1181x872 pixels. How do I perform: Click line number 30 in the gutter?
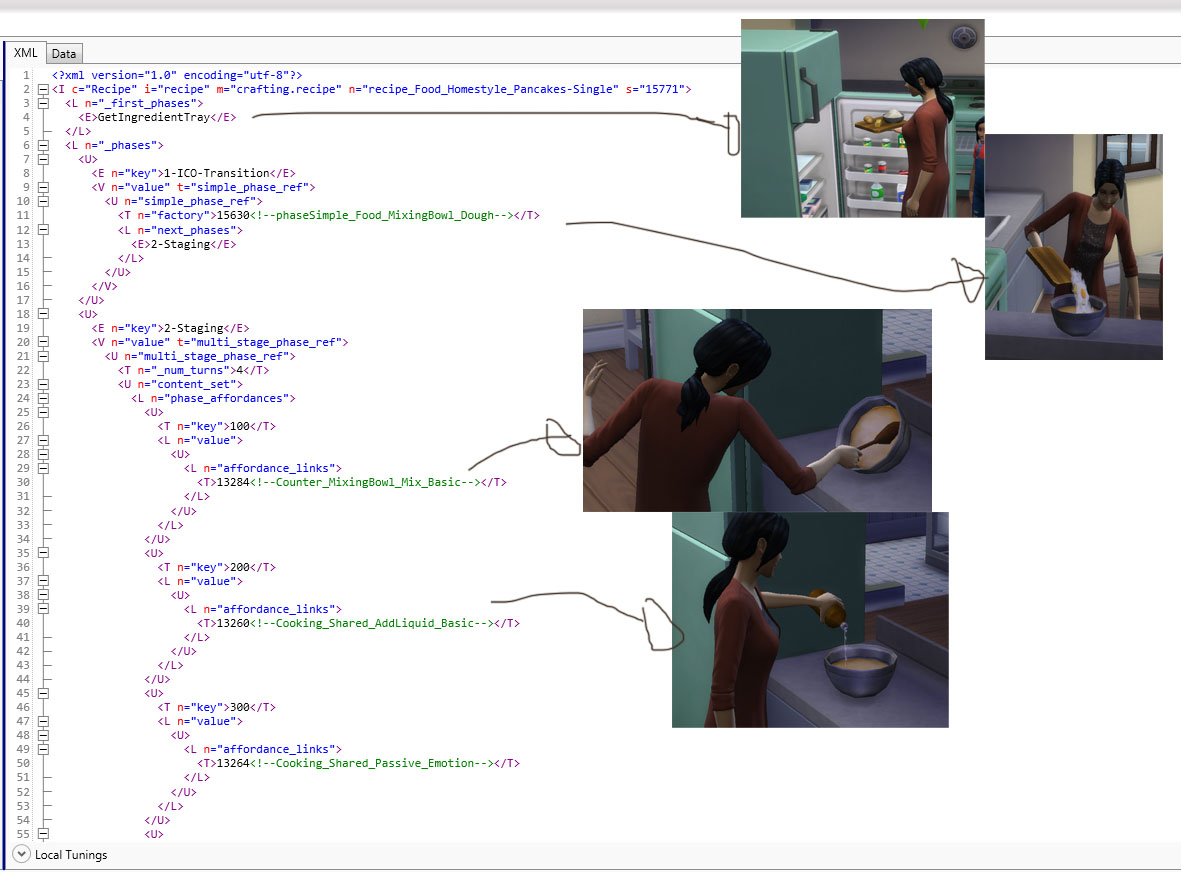click(23, 483)
